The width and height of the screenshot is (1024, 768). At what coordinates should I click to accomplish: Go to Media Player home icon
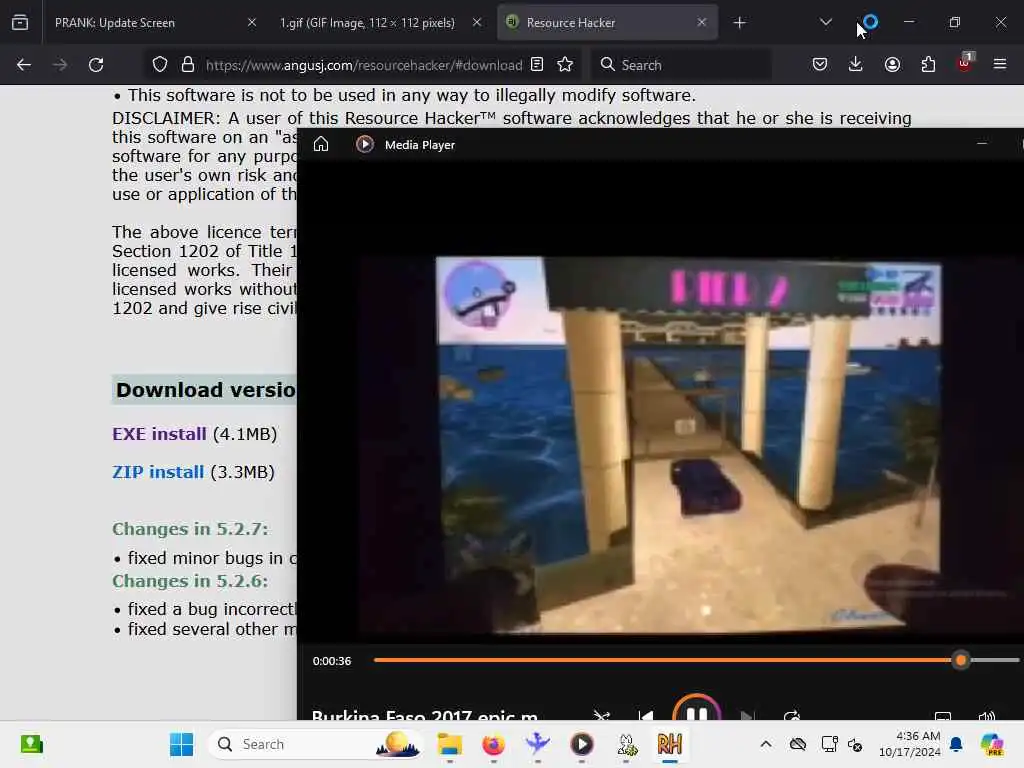point(321,144)
